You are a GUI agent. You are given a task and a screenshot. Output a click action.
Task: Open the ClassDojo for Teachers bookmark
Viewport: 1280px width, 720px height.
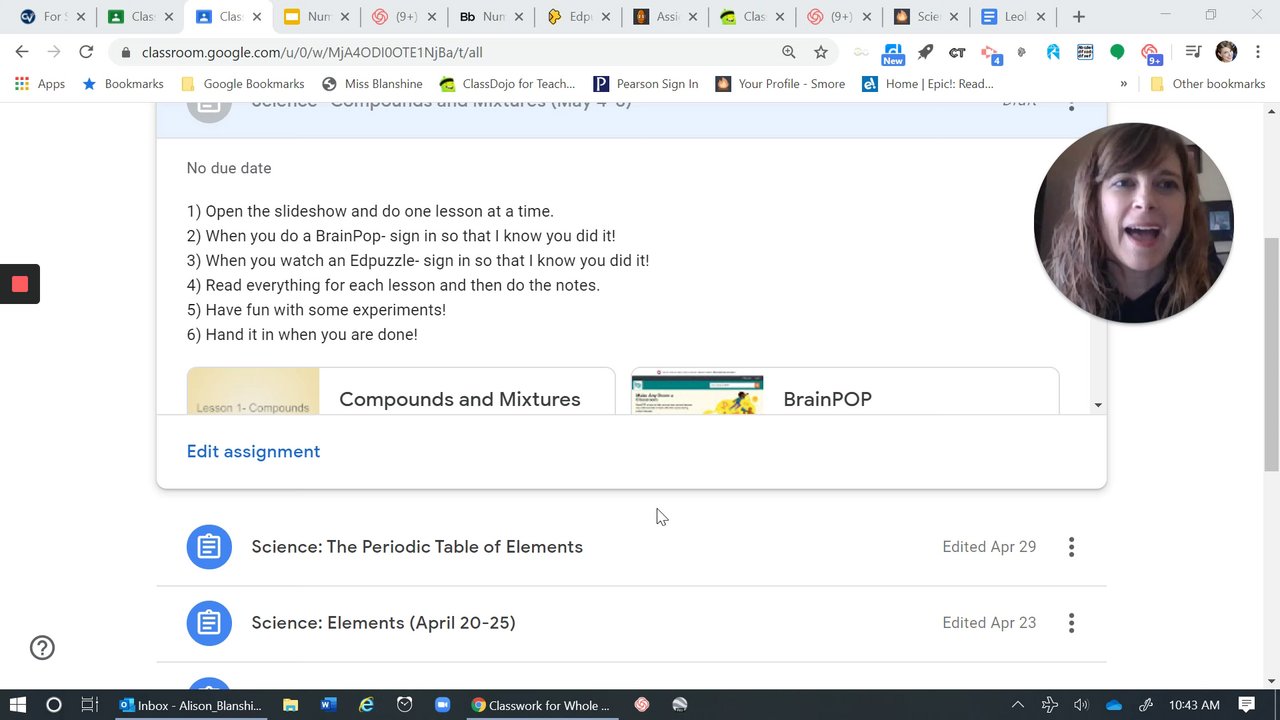[x=508, y=84]
